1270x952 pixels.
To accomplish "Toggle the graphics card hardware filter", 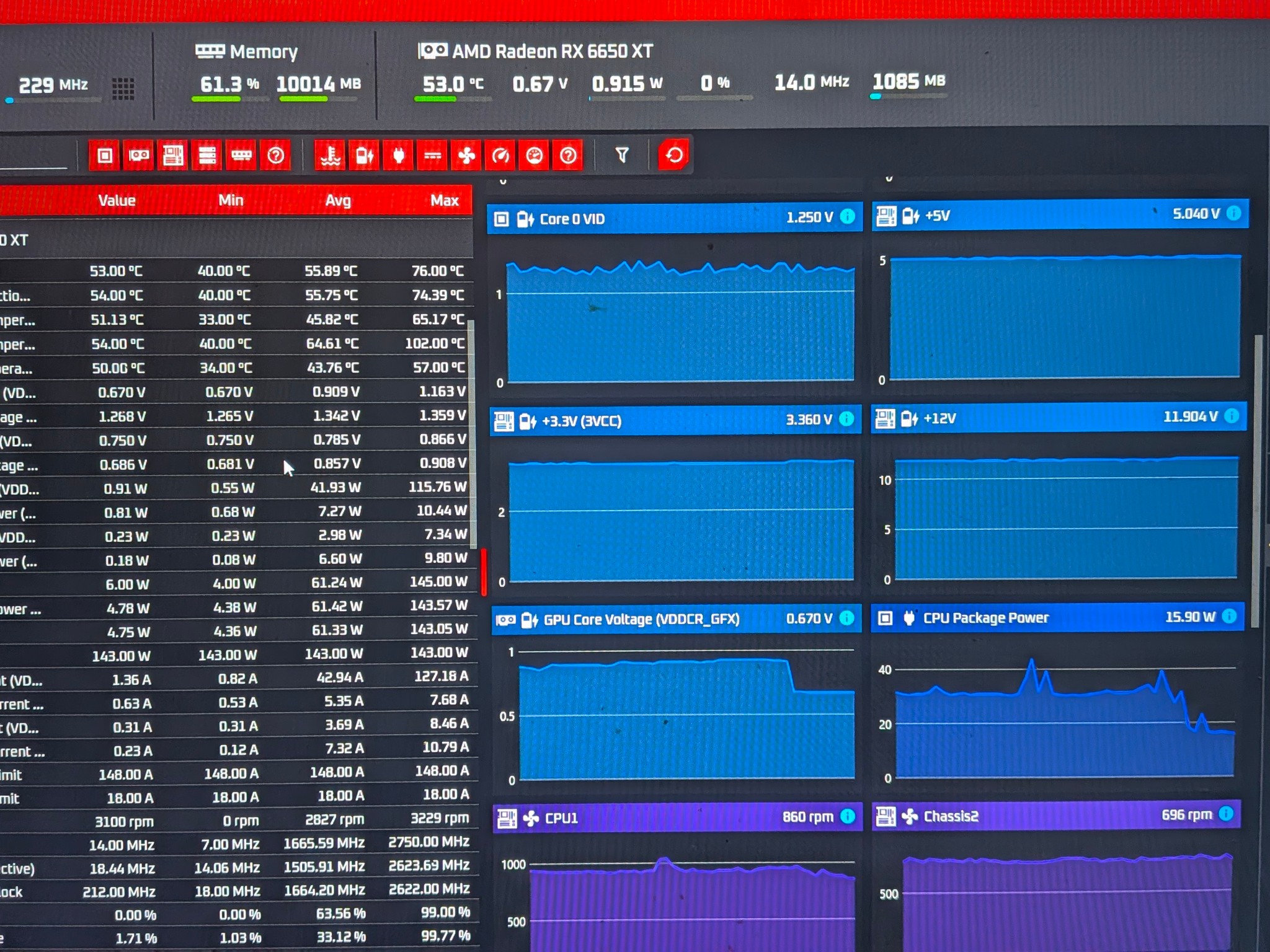I will 139,155.
